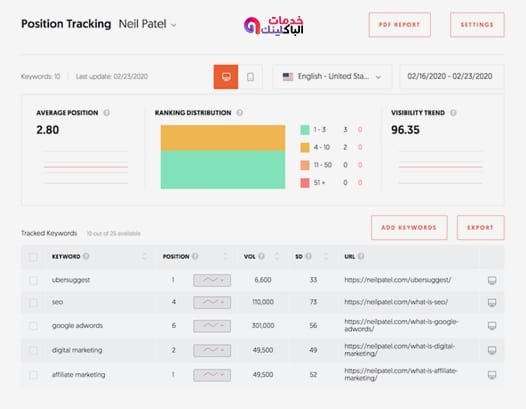
Task: Check the digital marketing row checkbox
Action: (x=33, y=351)
